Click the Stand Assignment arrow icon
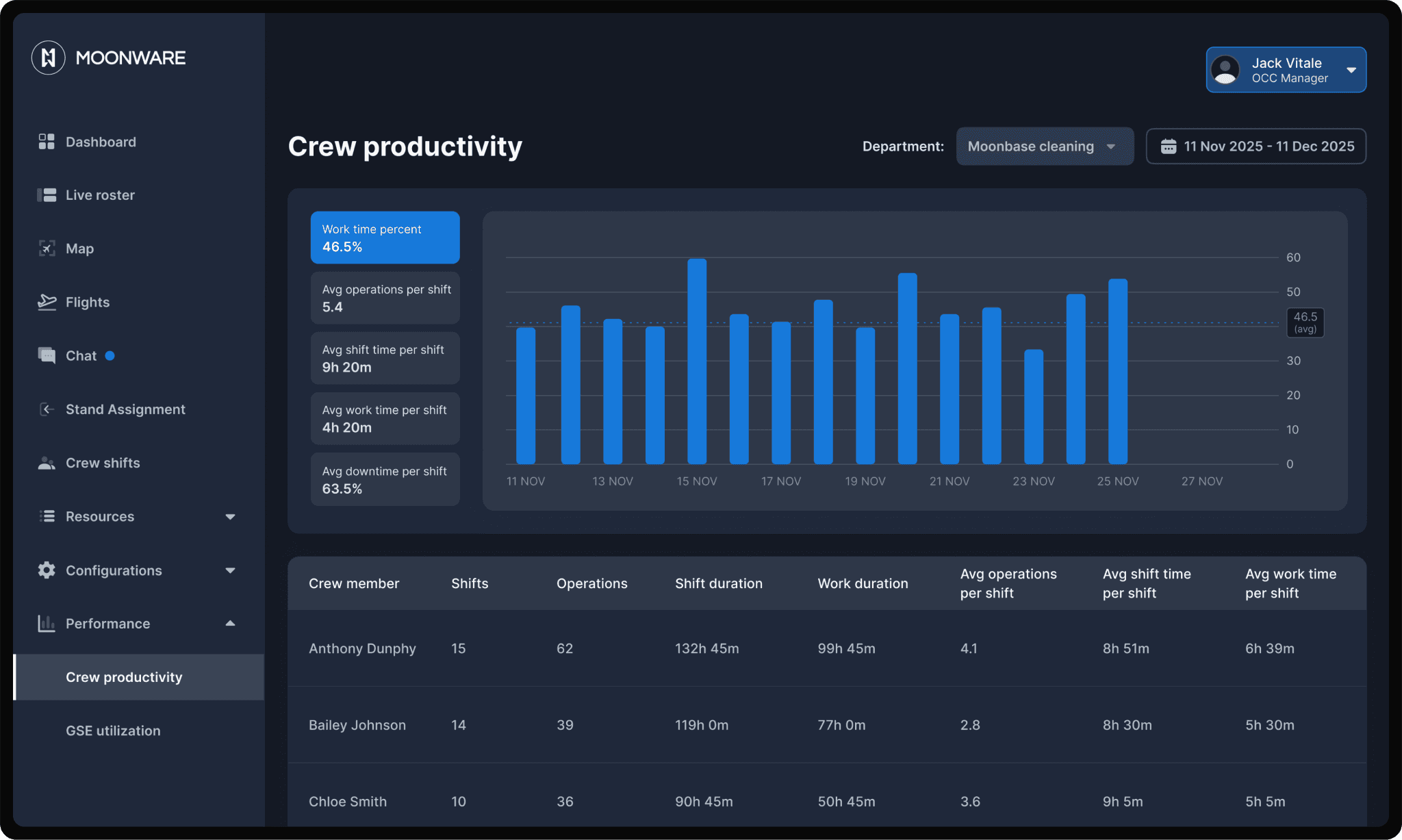The image size is (1402, 840). pyautogui.click(x=46, y=409)
